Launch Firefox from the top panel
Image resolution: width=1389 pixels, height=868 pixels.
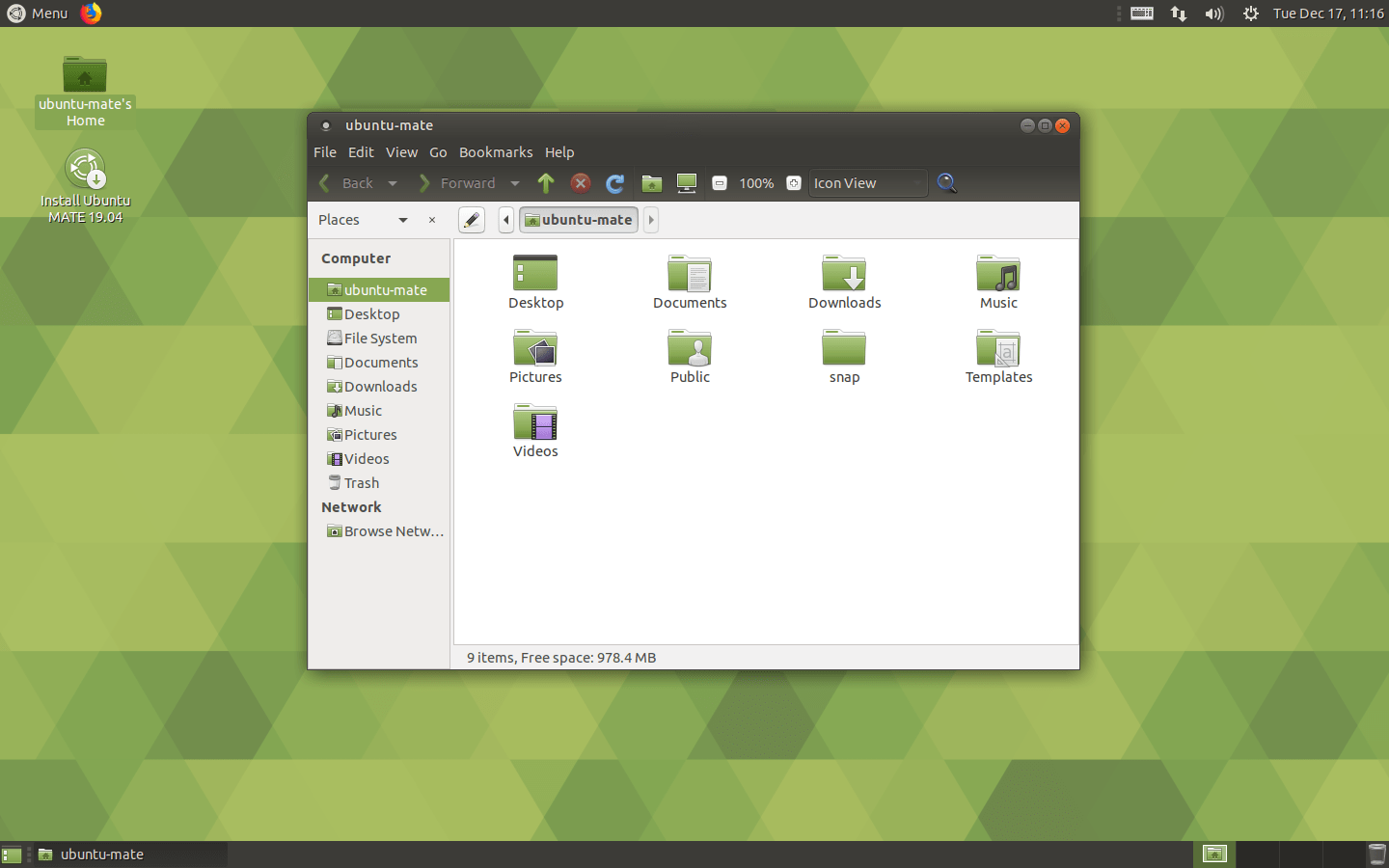91,13
